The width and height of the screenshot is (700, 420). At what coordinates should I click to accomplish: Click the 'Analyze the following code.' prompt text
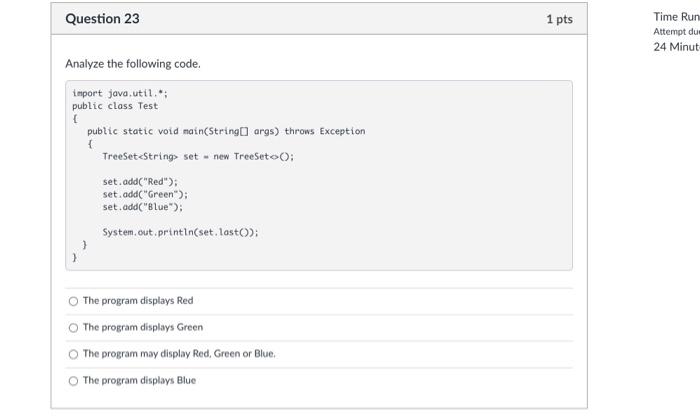(x=133, y=64)
